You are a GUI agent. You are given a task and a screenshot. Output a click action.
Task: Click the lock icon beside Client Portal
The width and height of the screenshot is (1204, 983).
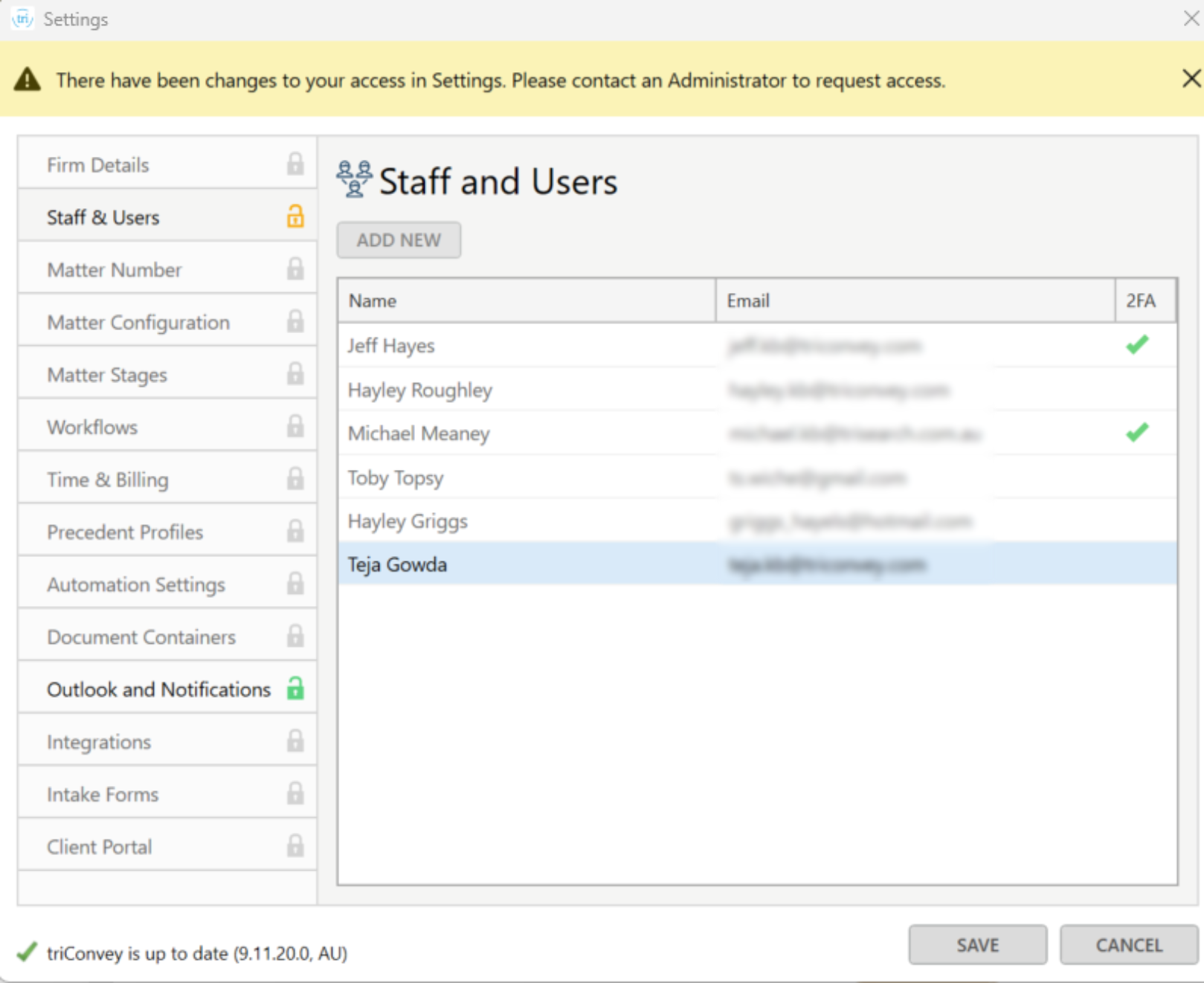tap(295, 845)
